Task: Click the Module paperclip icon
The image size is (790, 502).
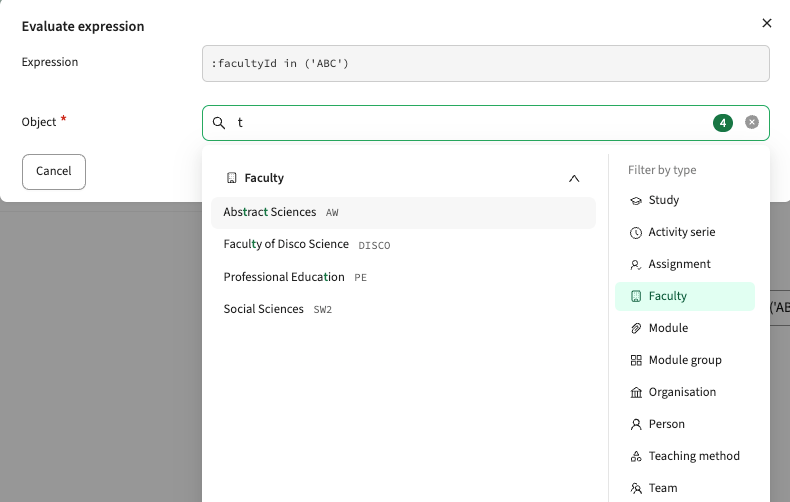Action: pyautogui.click(x=636, y=329)
